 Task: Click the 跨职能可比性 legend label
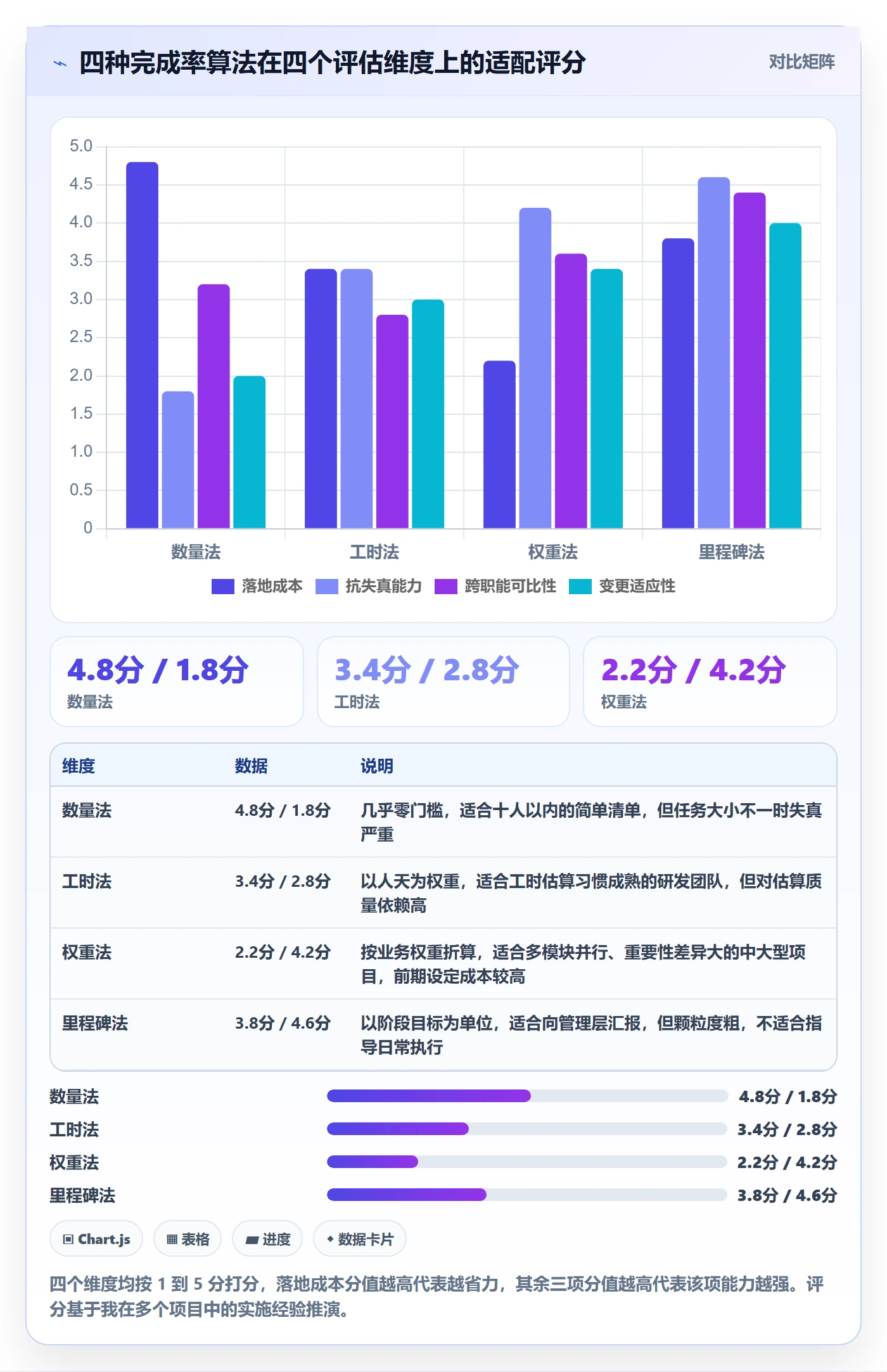(510, 587)
